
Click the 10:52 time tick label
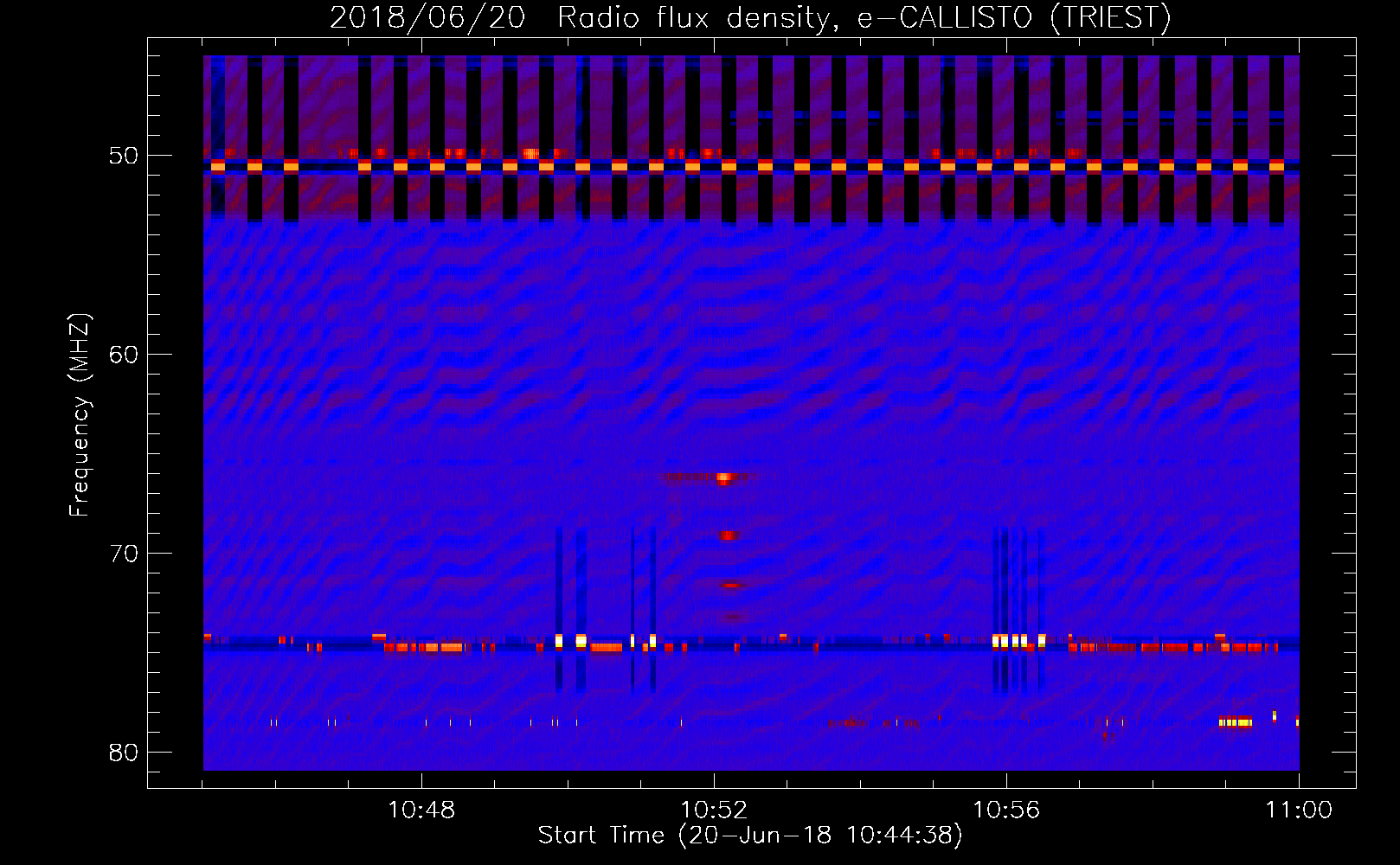[714, 811]
